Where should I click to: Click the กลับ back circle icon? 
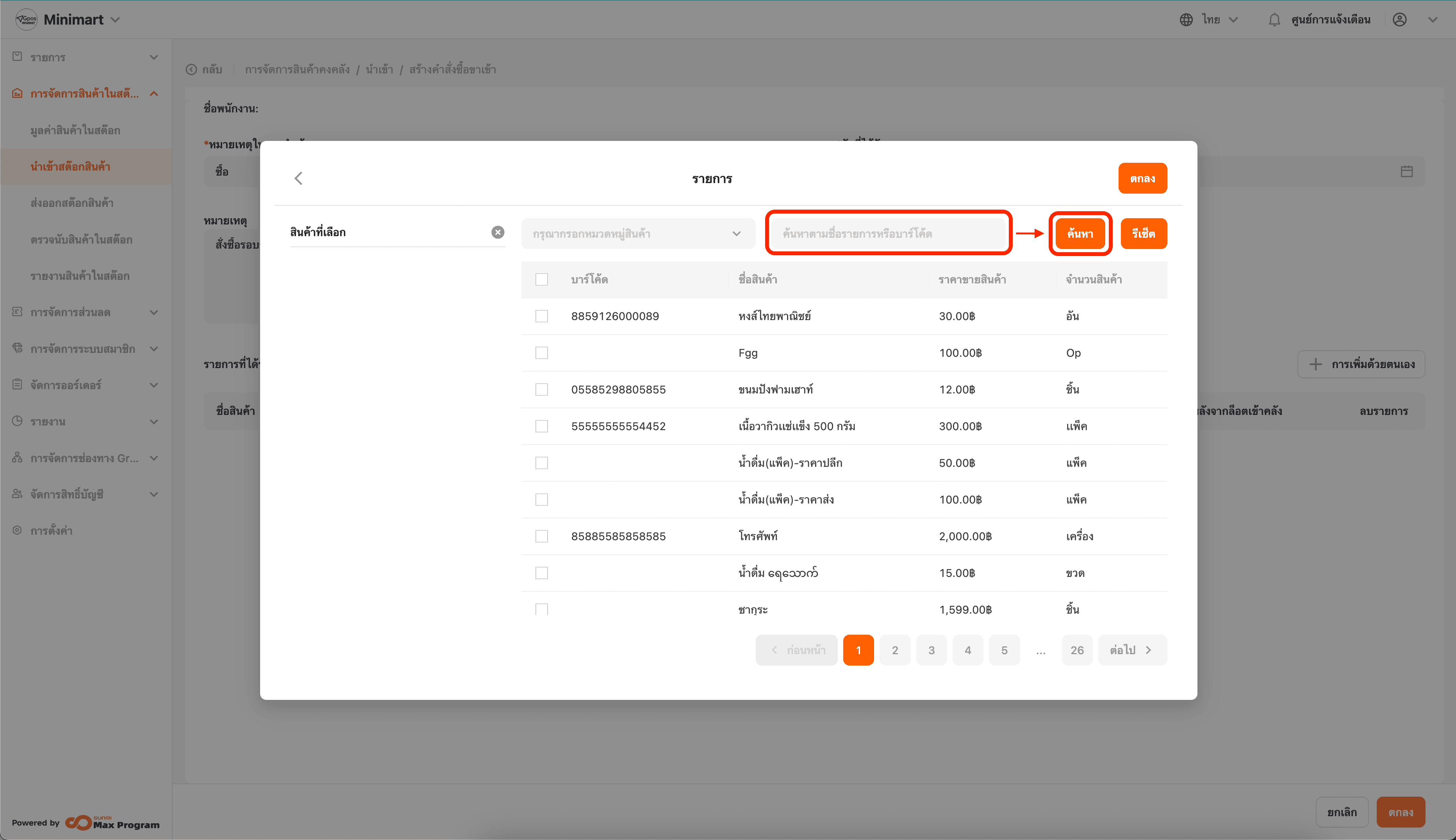coord(191,70)
